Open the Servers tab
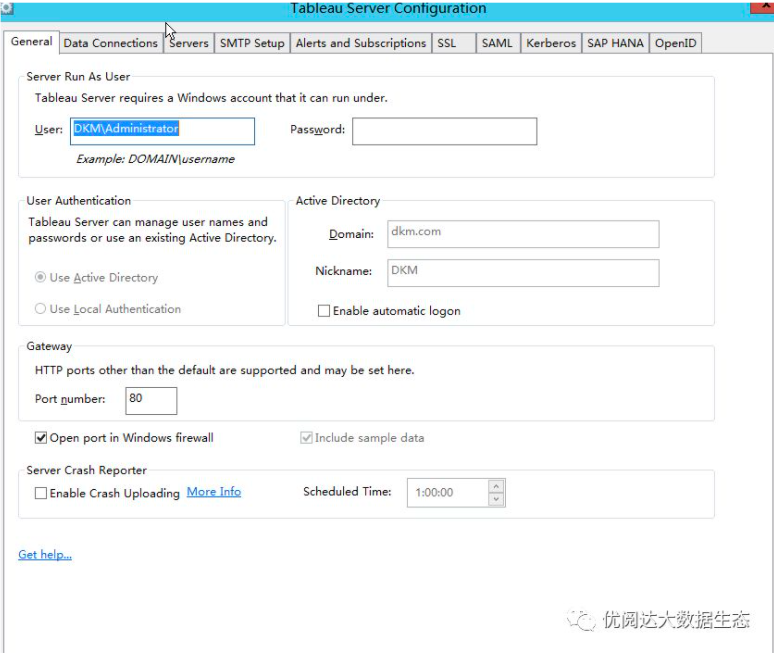Image resolution: width=774 pixels, height=656 pixels. click(189, 43)
